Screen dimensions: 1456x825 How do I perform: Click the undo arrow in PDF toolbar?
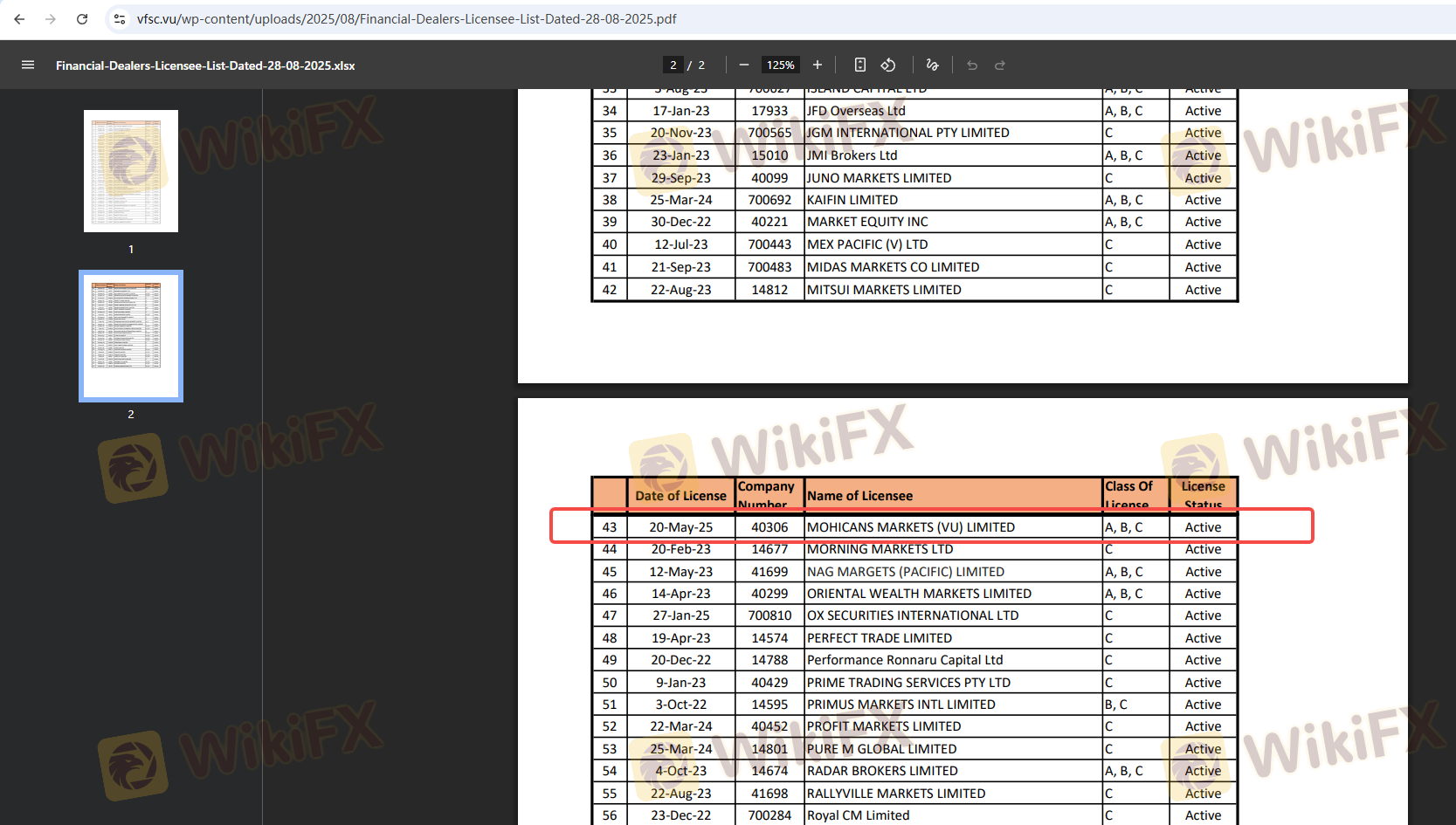[x=972, y=65]
